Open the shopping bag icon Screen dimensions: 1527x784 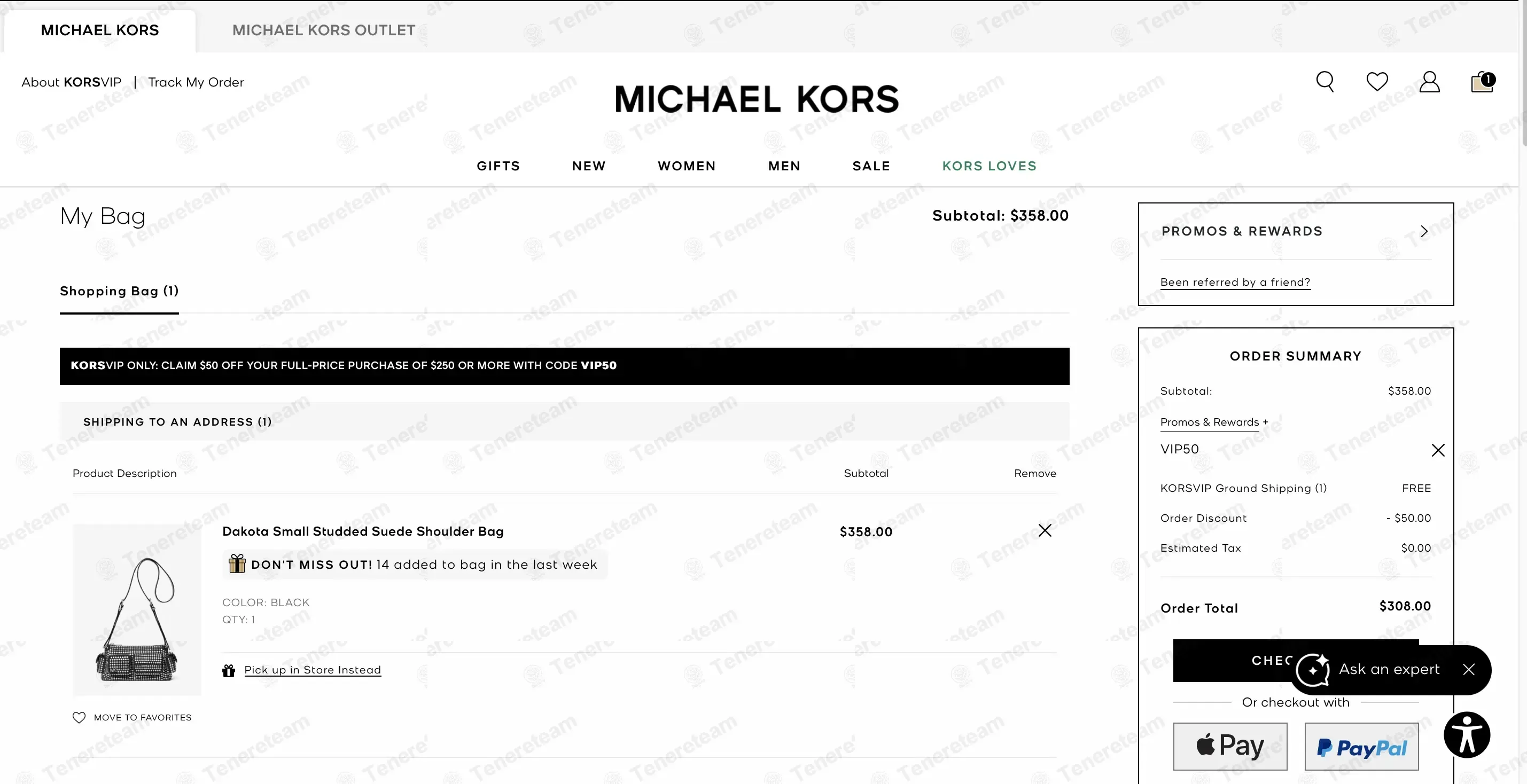tap(1482, 82)
